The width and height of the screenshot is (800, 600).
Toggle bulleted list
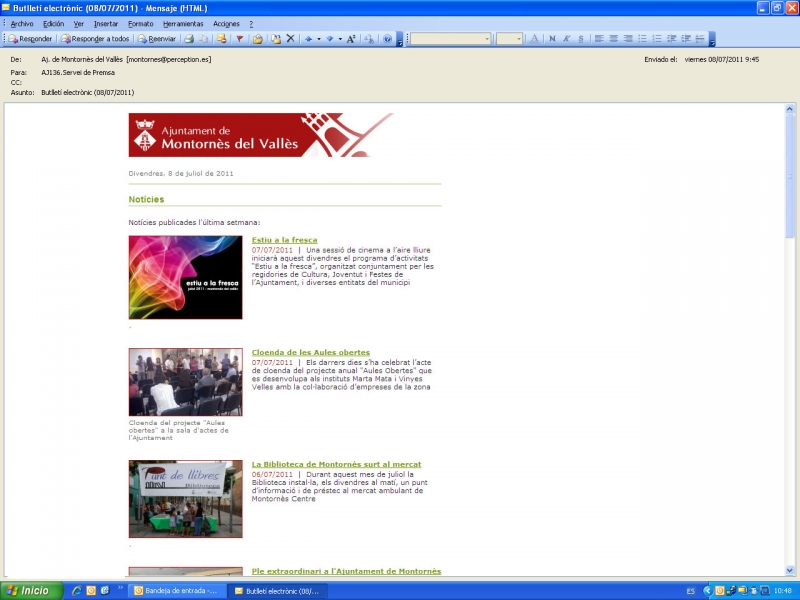tap(642, 39)
